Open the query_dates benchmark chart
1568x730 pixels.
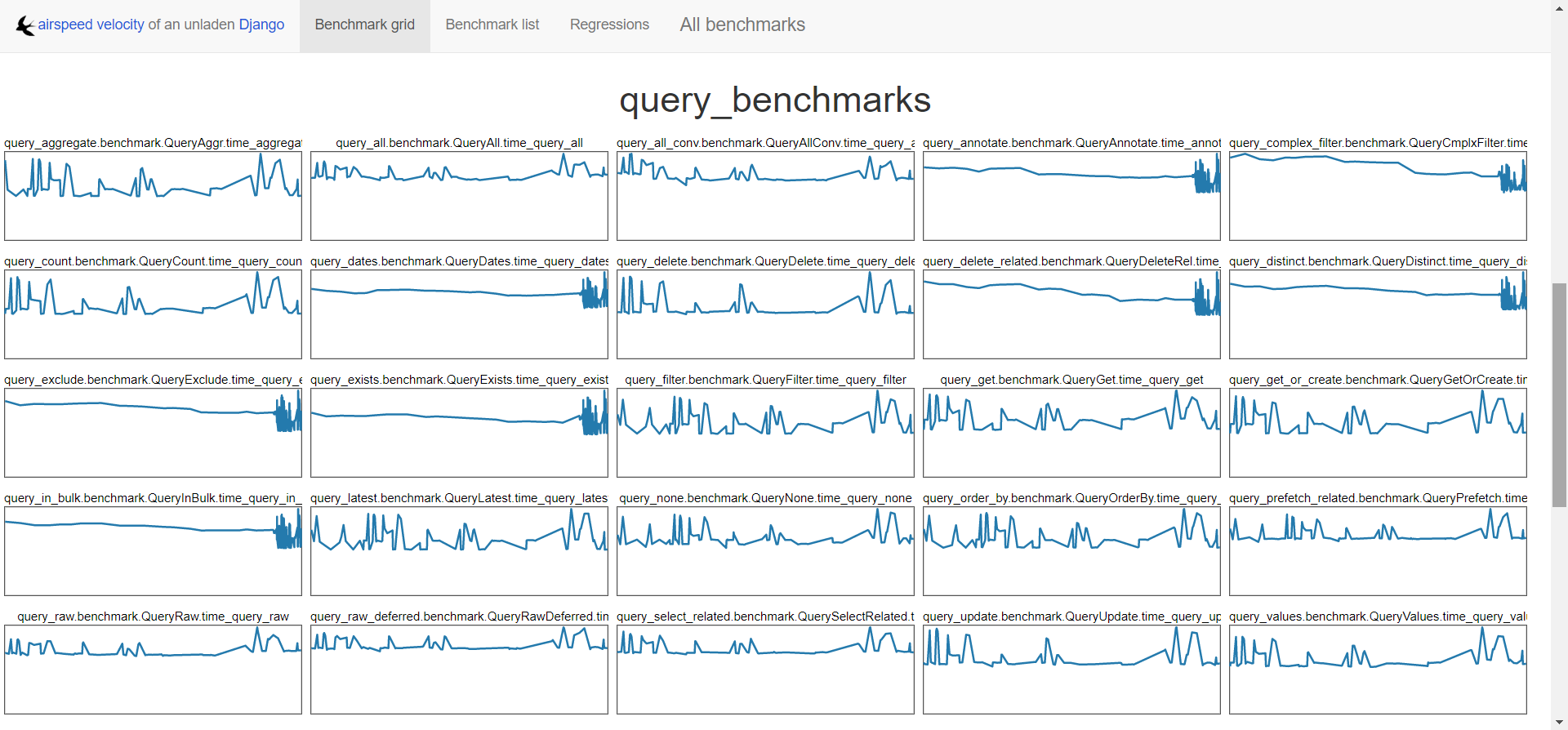459,314
